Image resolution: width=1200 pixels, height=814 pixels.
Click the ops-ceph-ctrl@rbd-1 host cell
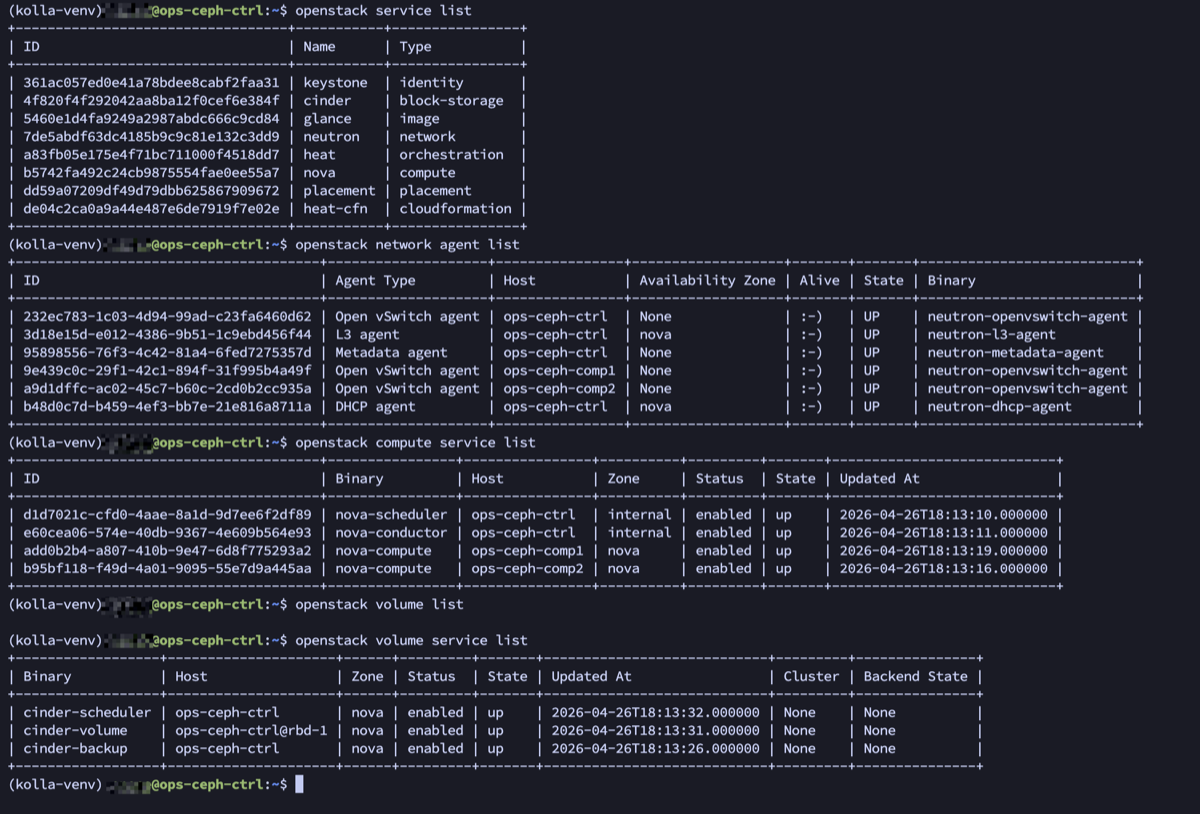point(251,731)
